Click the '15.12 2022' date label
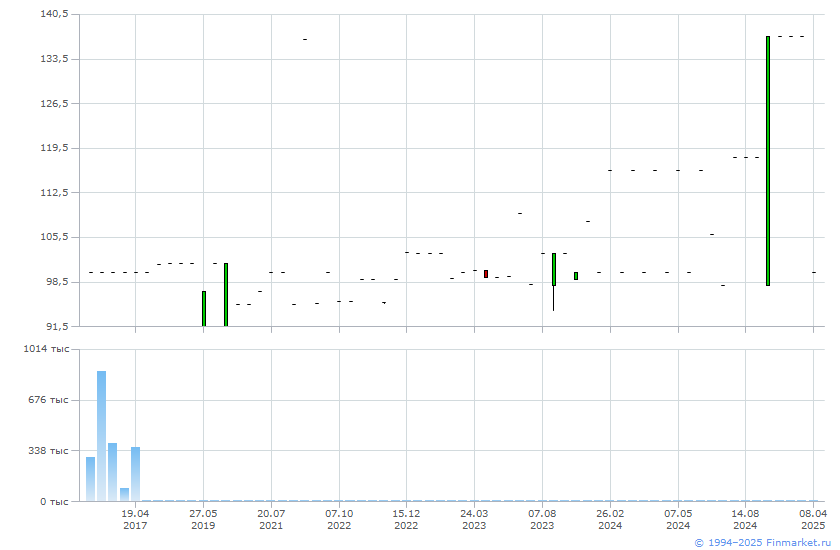The width and height of the screenshot is (840, 550). point(406,519)
